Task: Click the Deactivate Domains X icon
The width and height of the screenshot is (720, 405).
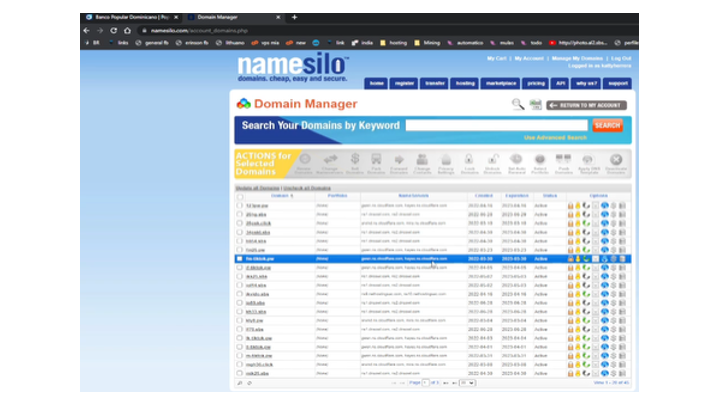Action: click(x=616, y=159)
